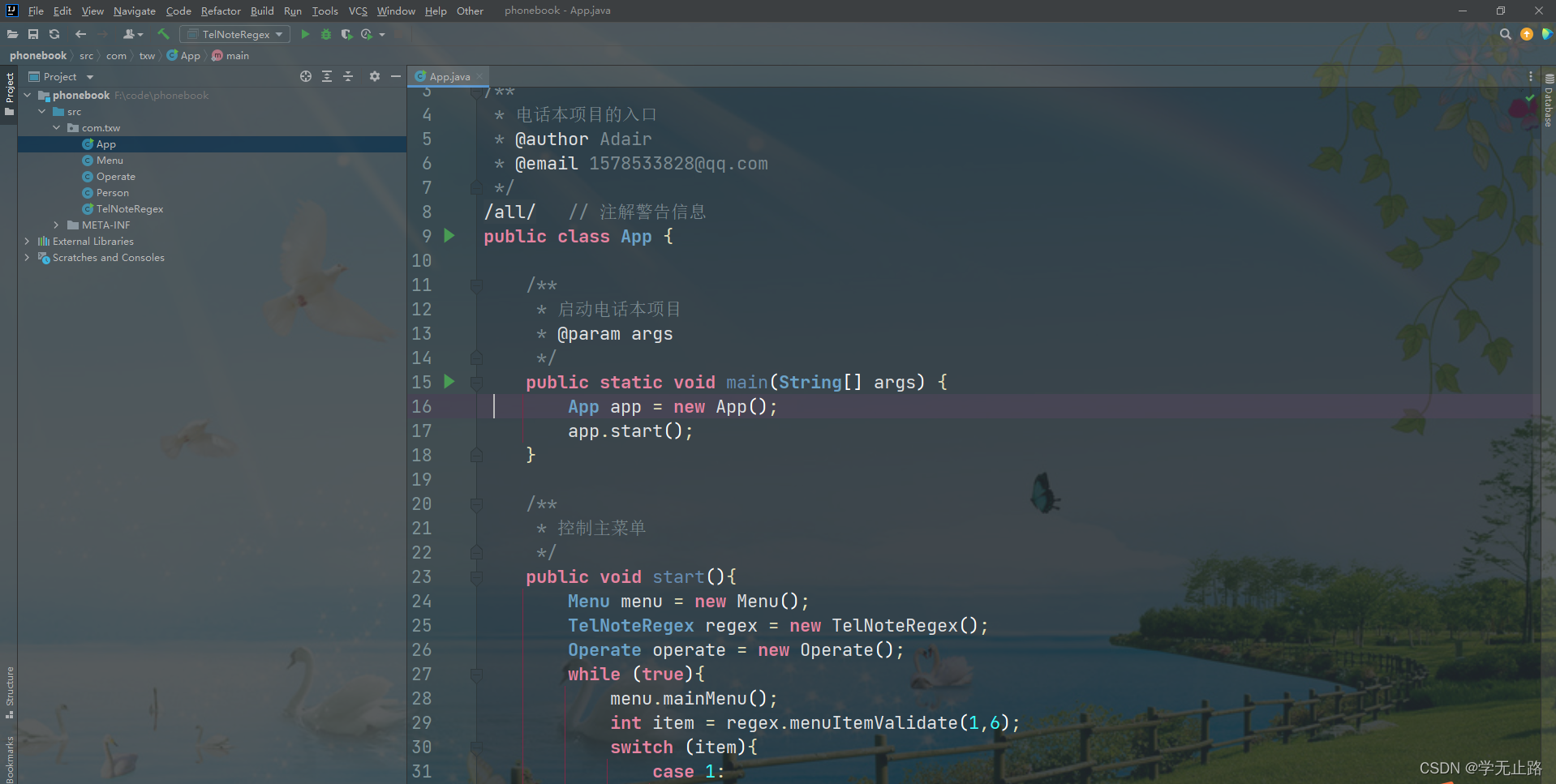The image size is (1556, 784).
Task: Hide the Project panel with minus icon
Action: [x=396, y=76]
